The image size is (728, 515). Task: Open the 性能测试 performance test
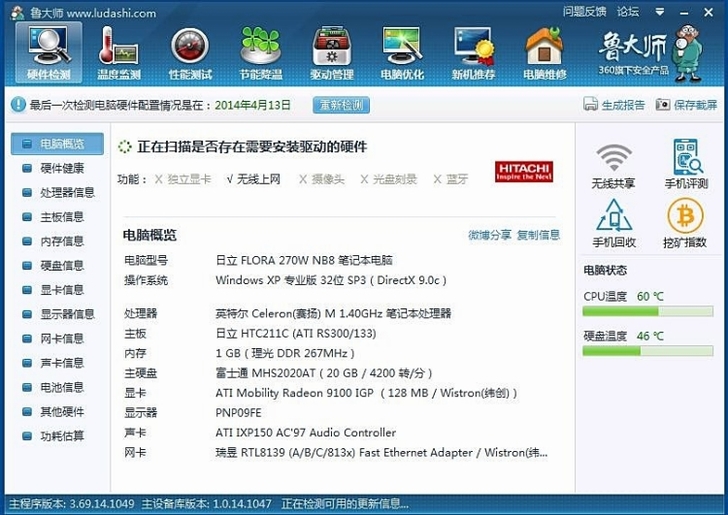[x=190, y=52]
